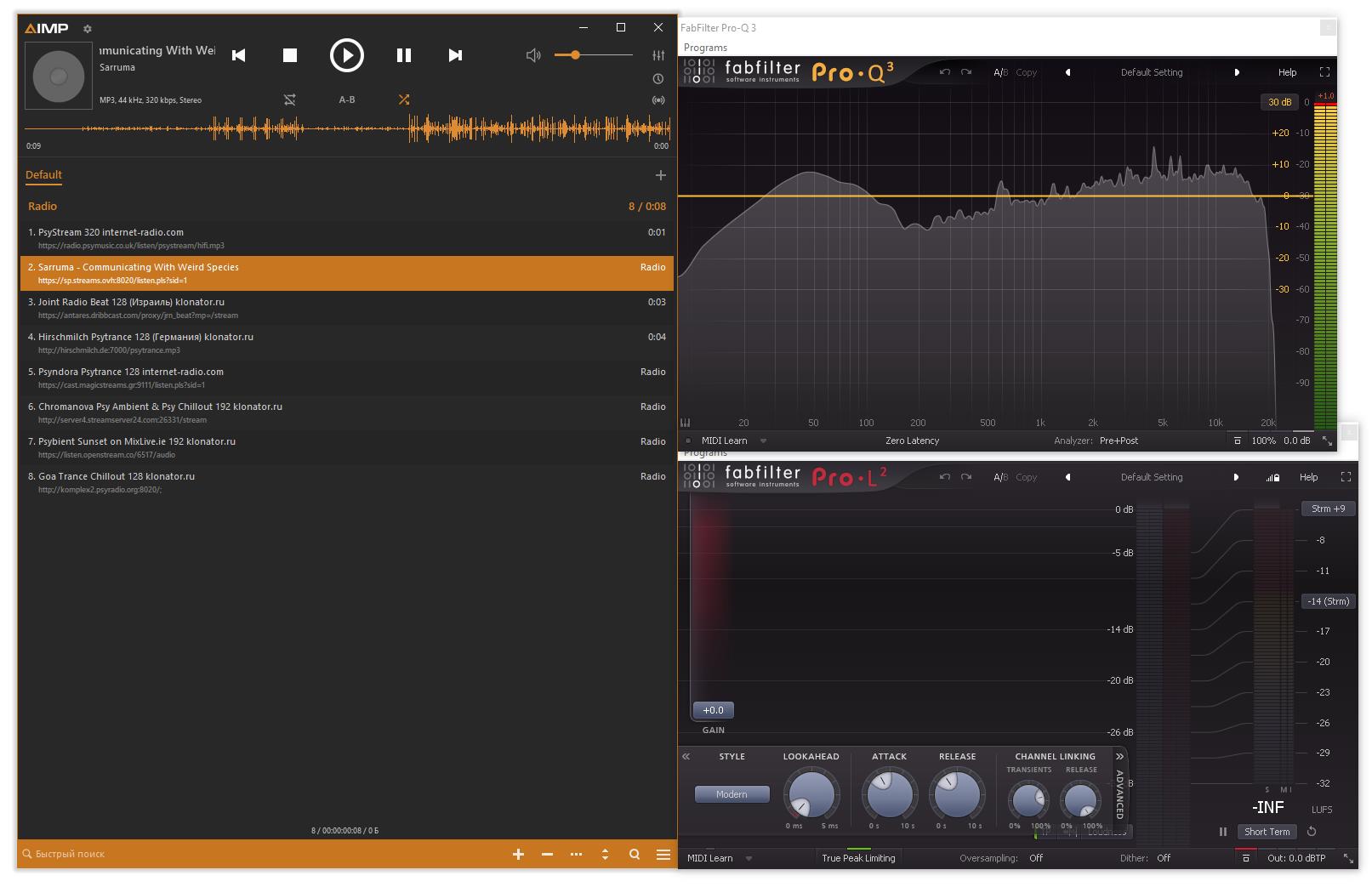Open AIMP equalizer and effects icon
Image resolution: width=1372 pixels, height=887 pixels.
click(x=658, y=55)
